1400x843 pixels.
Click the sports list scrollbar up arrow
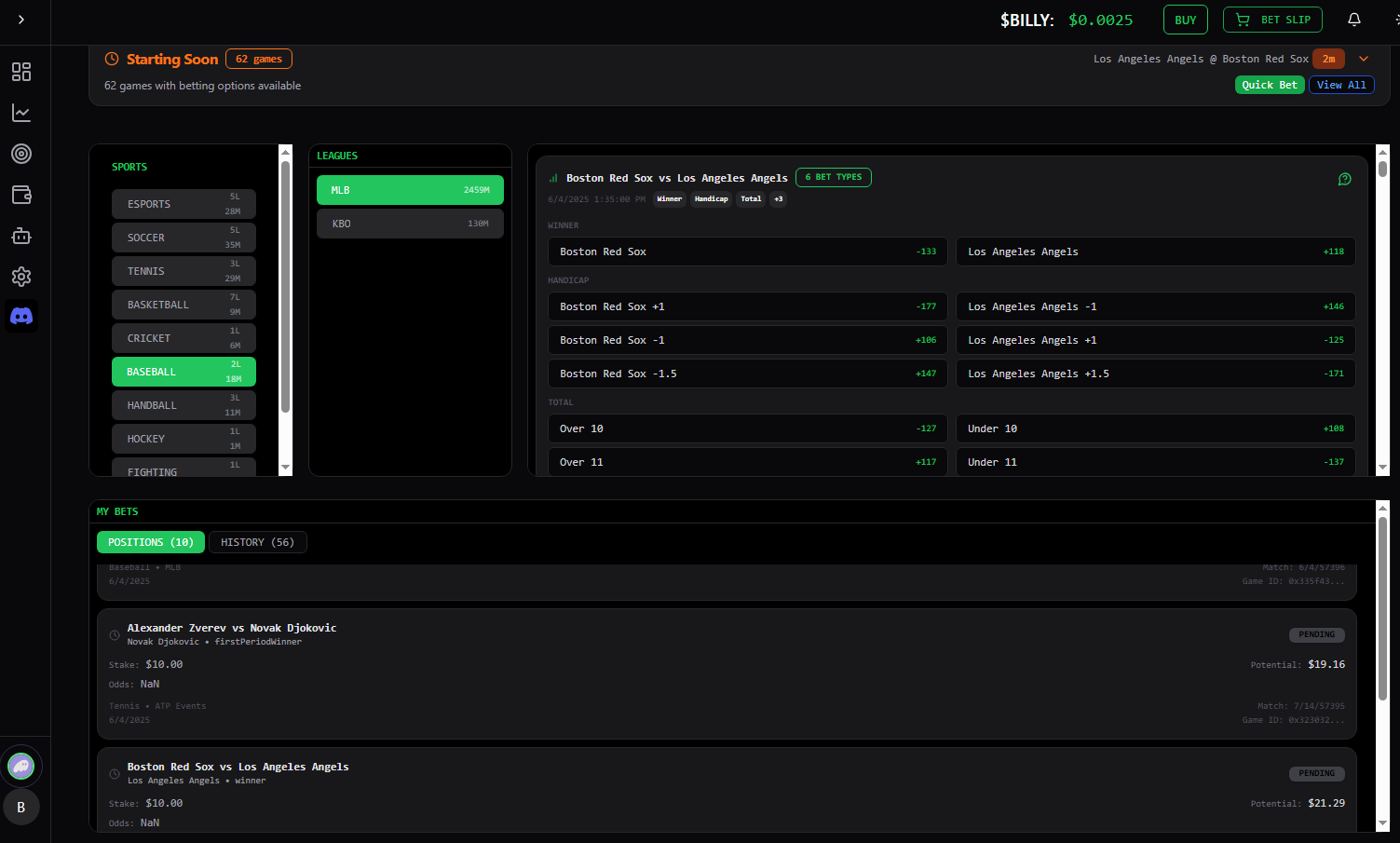(x=286, y=152)
